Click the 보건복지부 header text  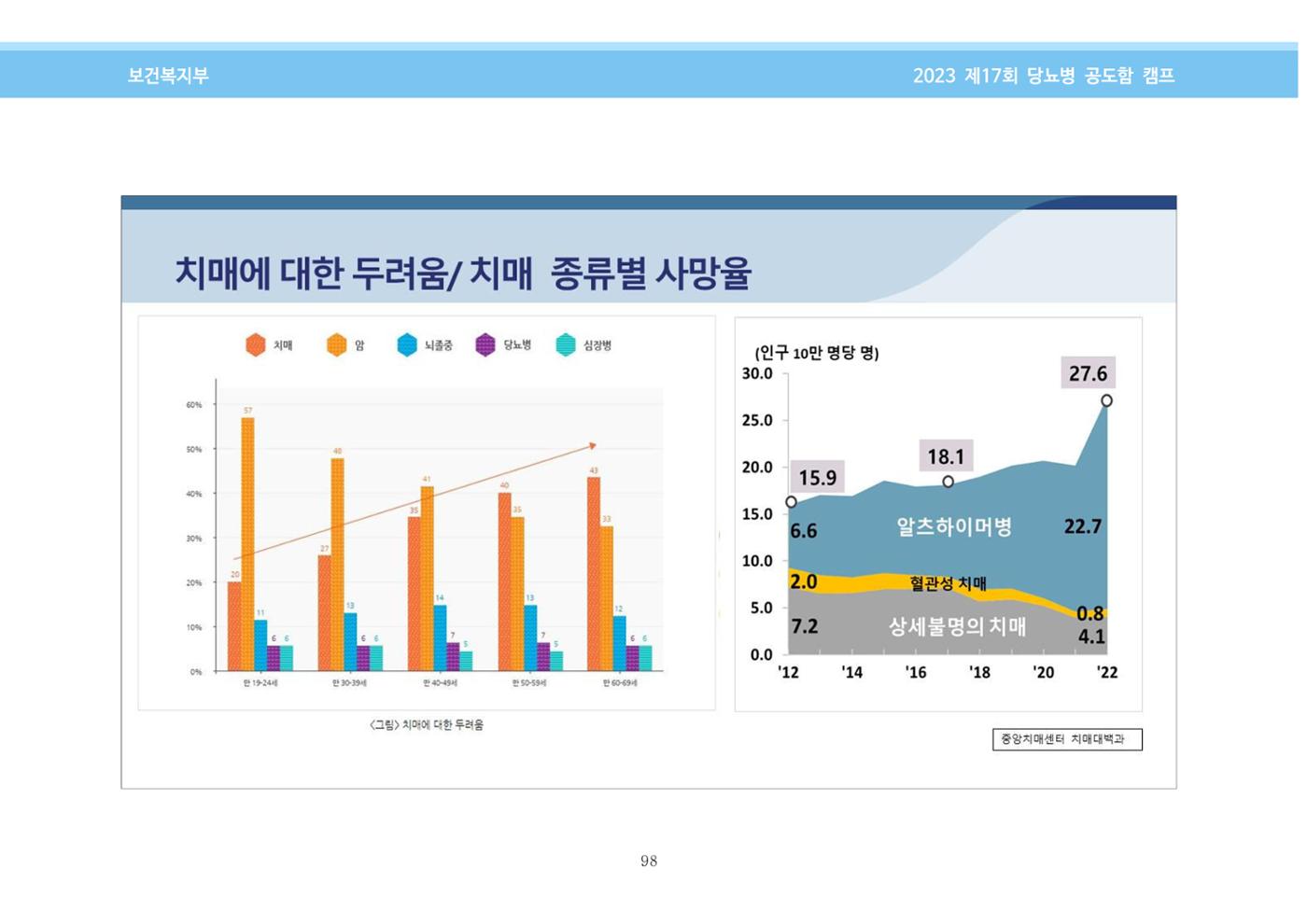tap(168, 76)
